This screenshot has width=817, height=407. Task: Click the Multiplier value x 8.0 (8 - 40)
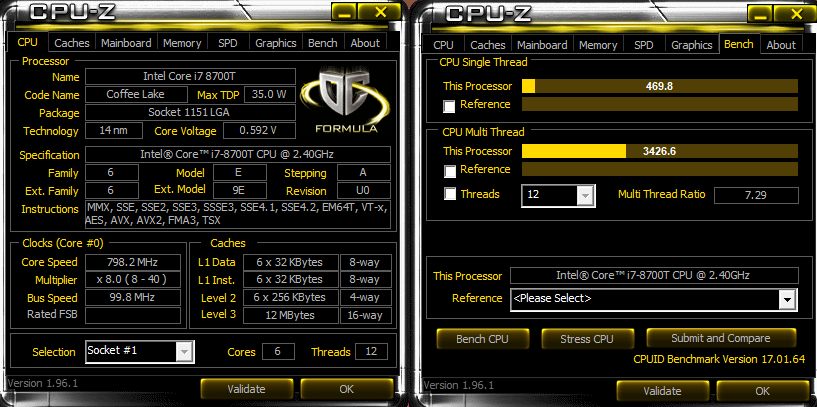[133, 280]
